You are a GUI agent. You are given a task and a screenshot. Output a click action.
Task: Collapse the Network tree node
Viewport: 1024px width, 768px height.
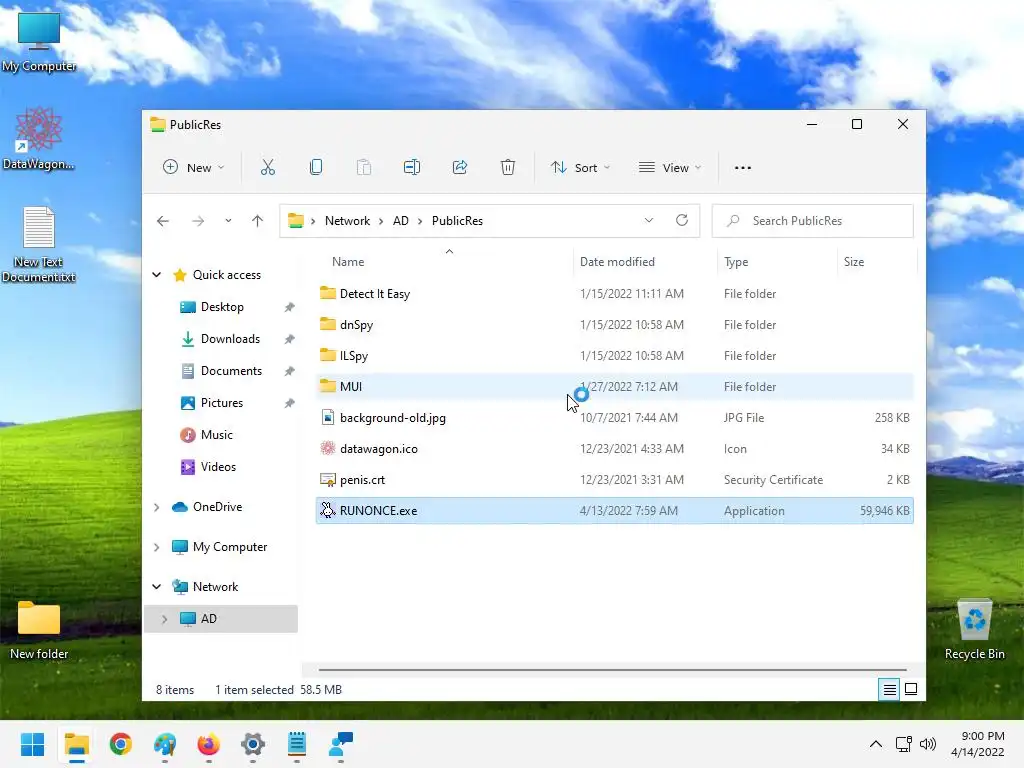[157, 586]
